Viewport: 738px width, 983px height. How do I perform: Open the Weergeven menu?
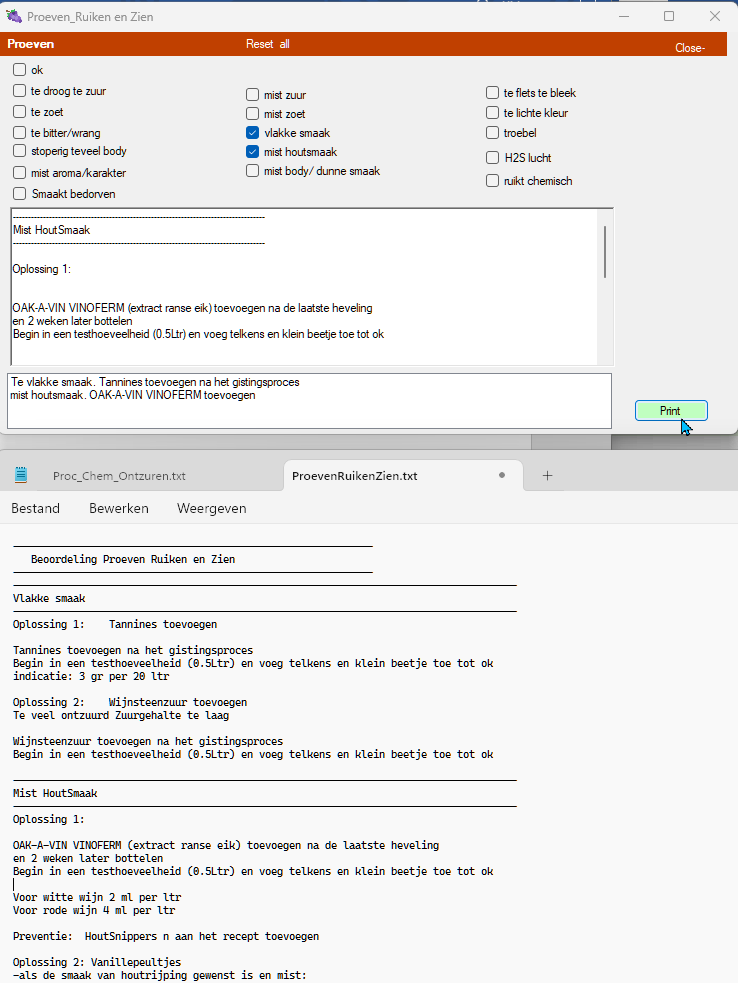211,508
